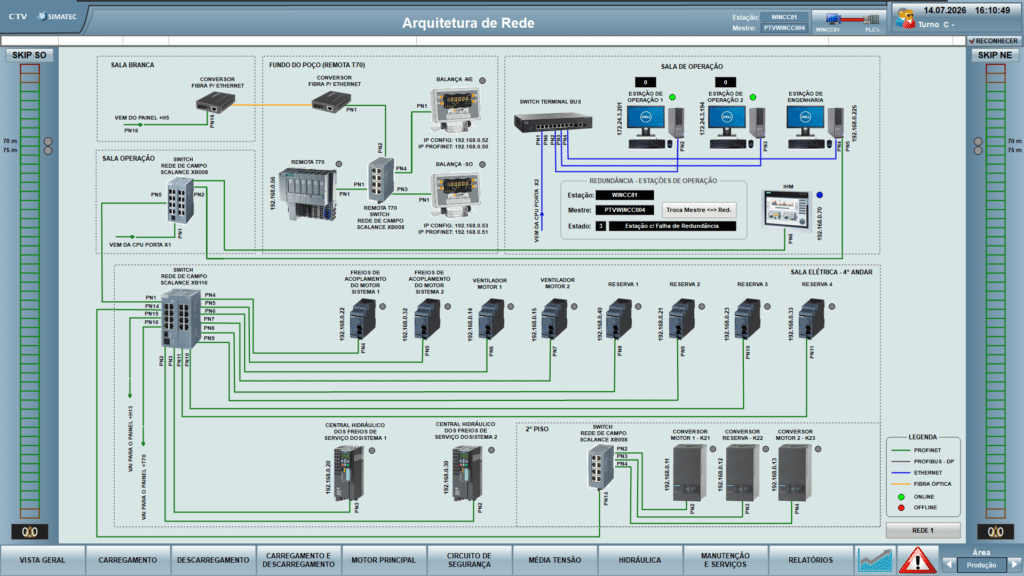Open the RELATÓRIOS screen

pyautogui.click(x=810, y=560)
